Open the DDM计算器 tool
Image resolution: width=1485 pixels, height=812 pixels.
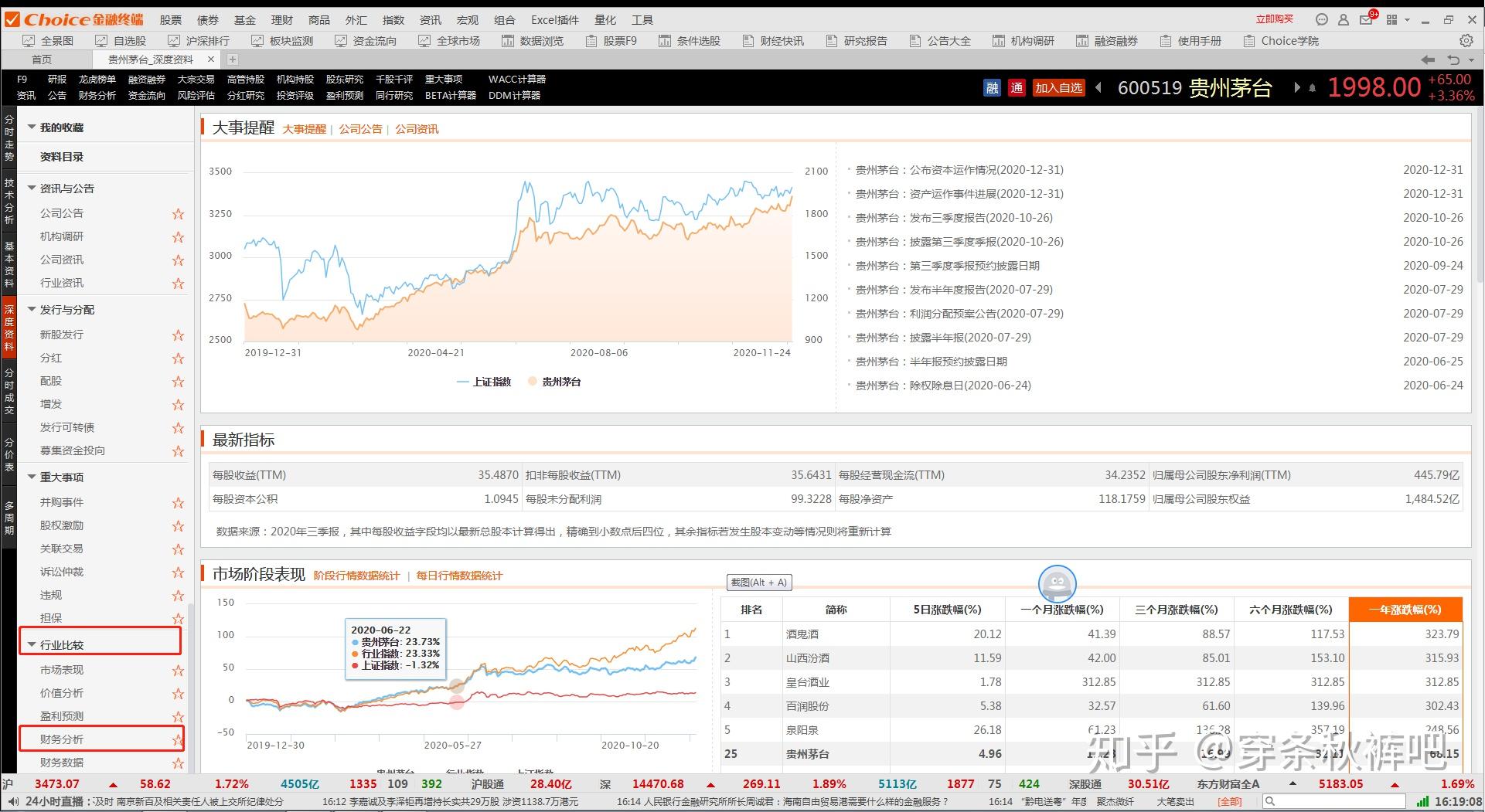[x=514, y=96]
